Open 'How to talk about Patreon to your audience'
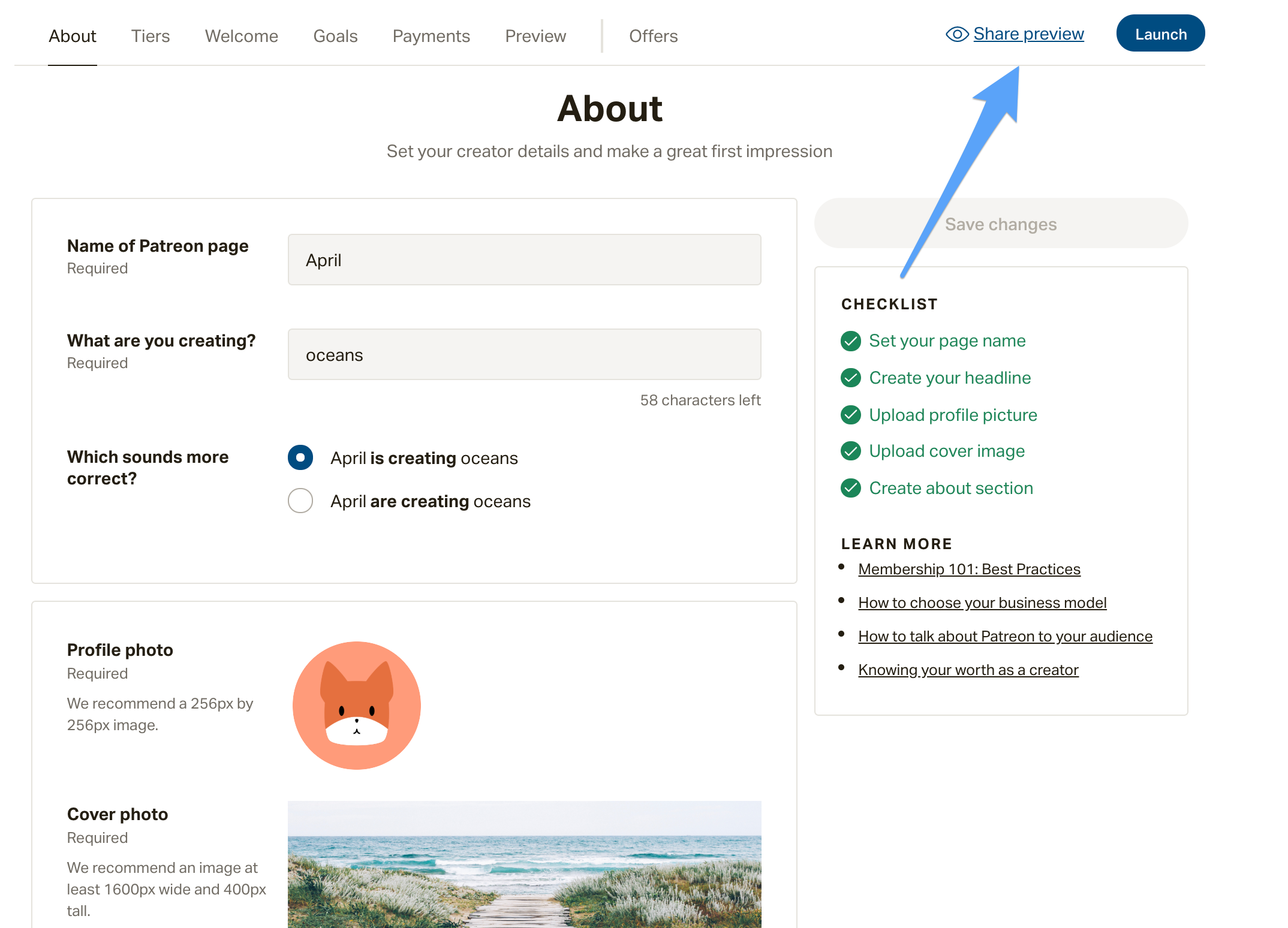 [x=1005, y=636]
